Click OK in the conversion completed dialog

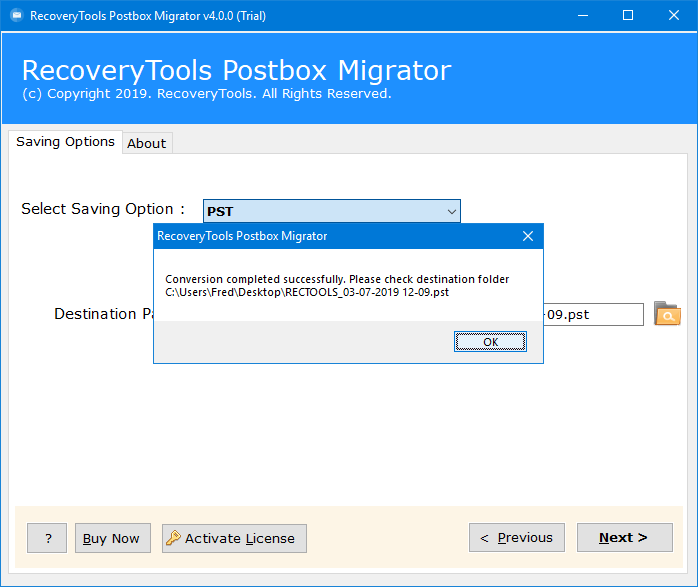pyautogui.click(x=490, y=342)
